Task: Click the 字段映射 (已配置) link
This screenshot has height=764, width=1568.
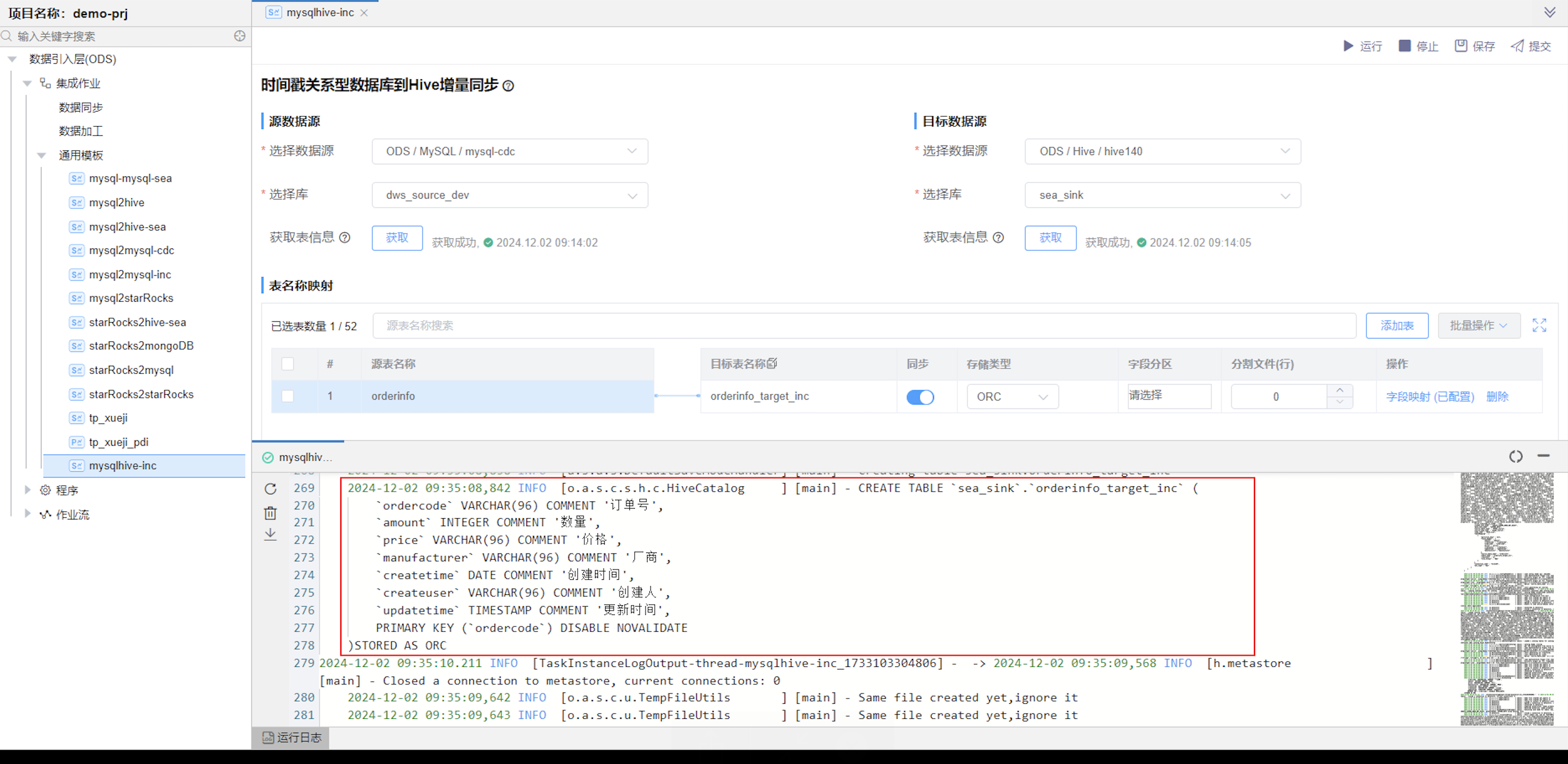Action: pyautogui.click(x=1430, y=397)
